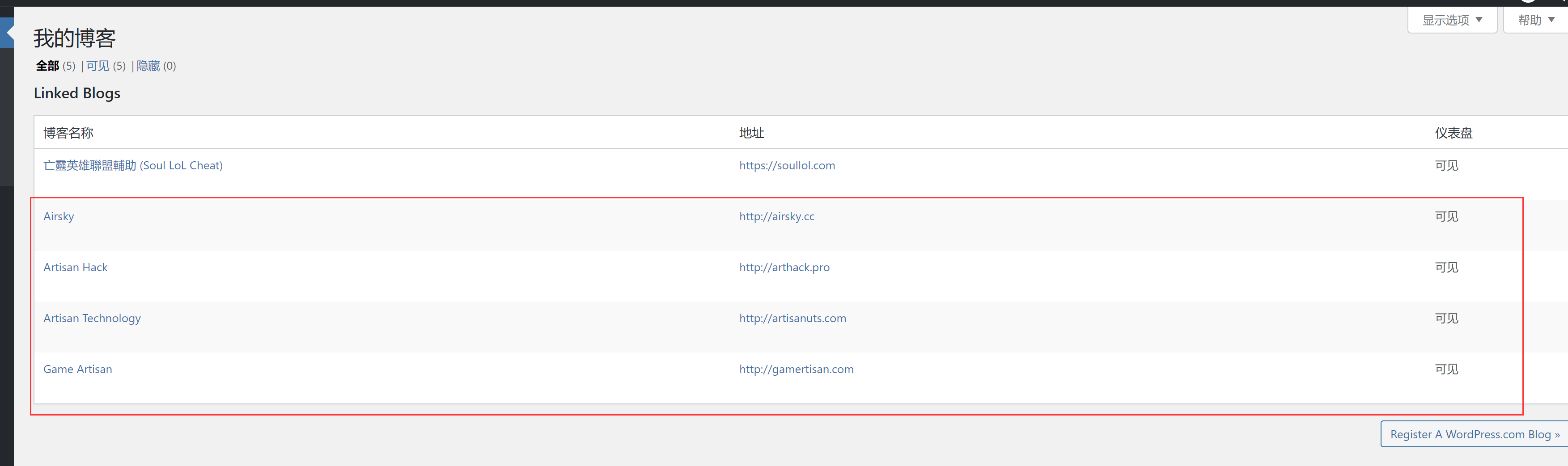Visit http://airsky.cc address

777,217
